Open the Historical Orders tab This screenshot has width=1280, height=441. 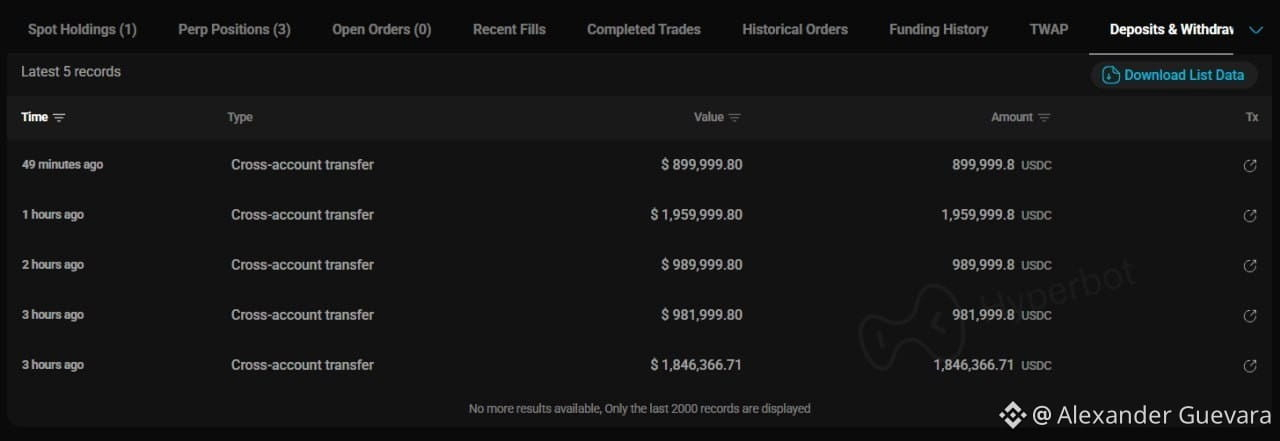795,29
